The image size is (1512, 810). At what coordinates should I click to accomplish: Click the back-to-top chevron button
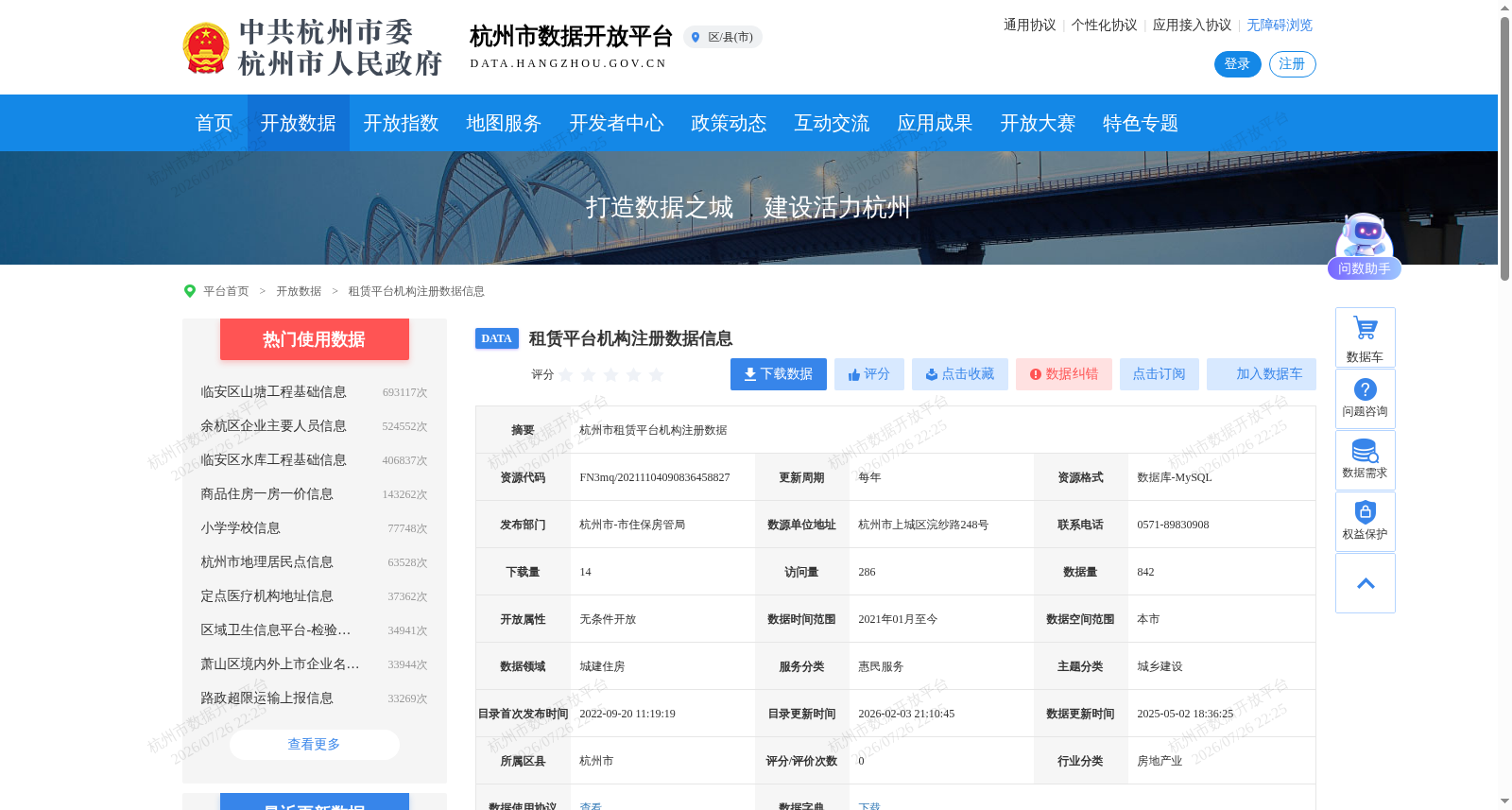coord(1365,583)
